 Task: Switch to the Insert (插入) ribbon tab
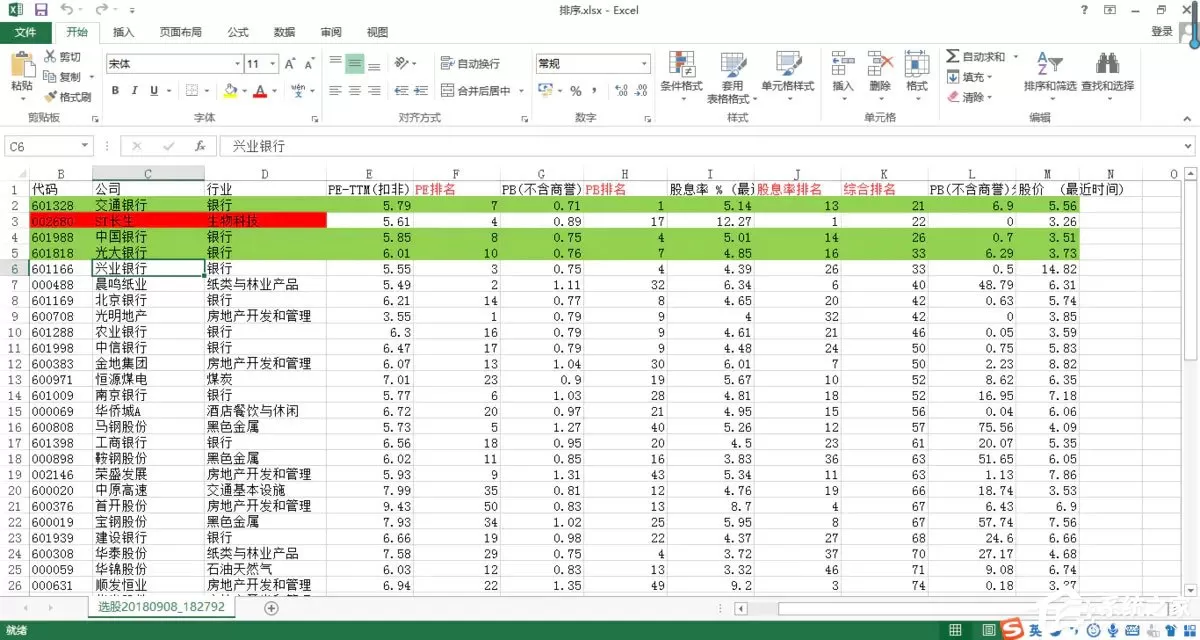(x=124, y=32)
